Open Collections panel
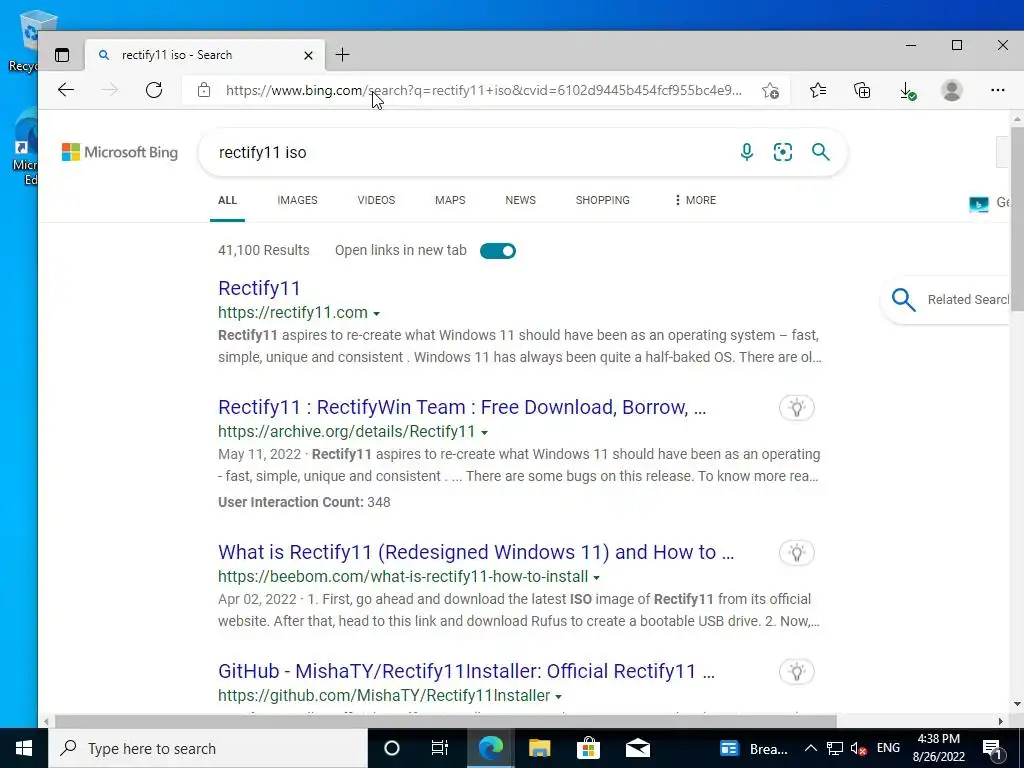Screen dimensions: 1024x768 click(x=862, y=90)
